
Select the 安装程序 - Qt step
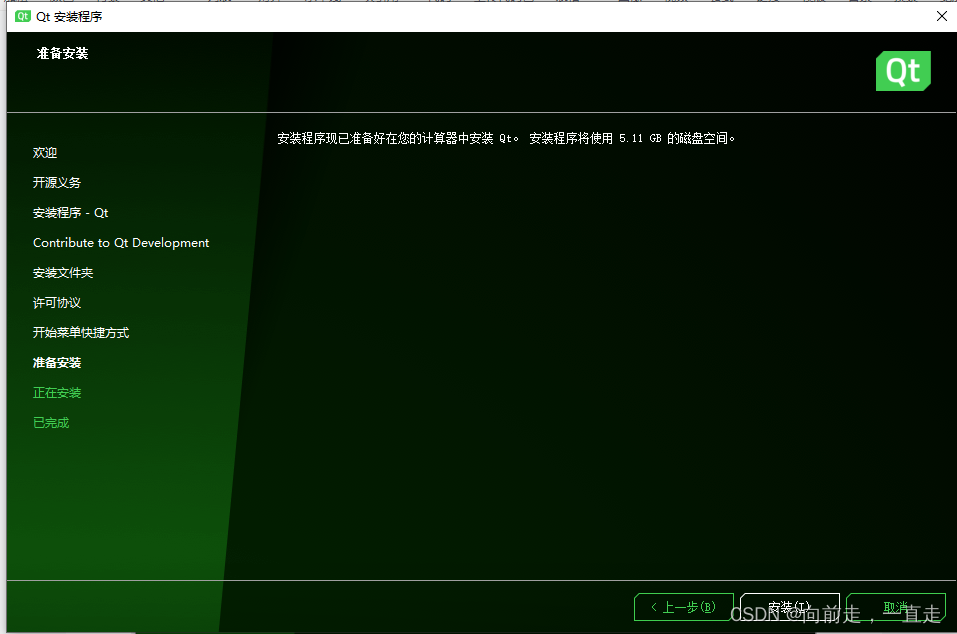(x=70, y=212)
